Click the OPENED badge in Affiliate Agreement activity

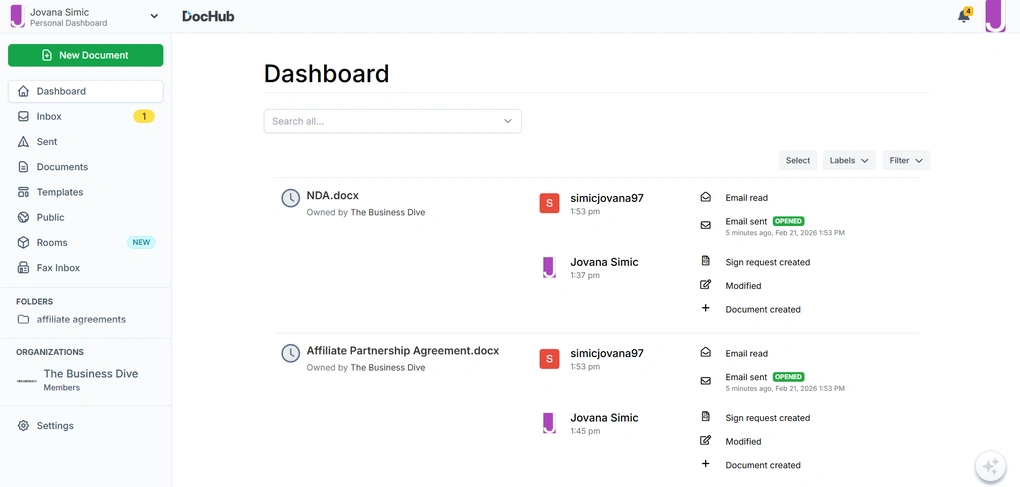pos(788,376)
